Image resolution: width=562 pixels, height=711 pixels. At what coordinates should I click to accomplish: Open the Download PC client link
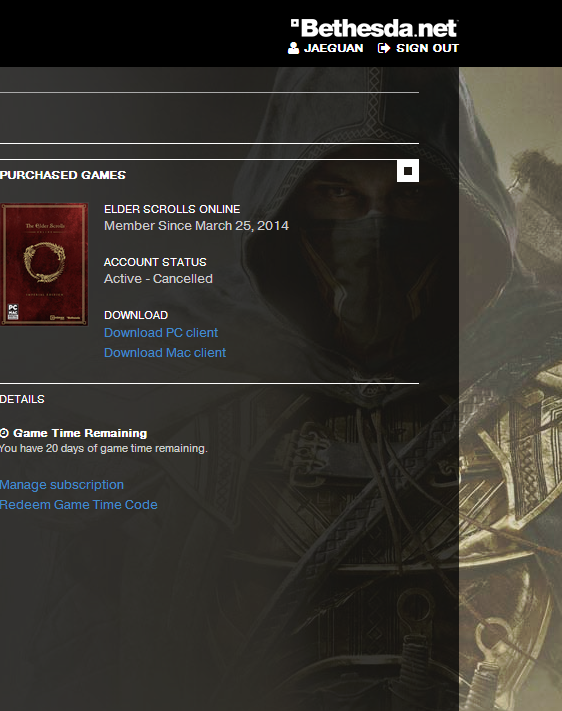pyautogui.click(x=161, y=333)
